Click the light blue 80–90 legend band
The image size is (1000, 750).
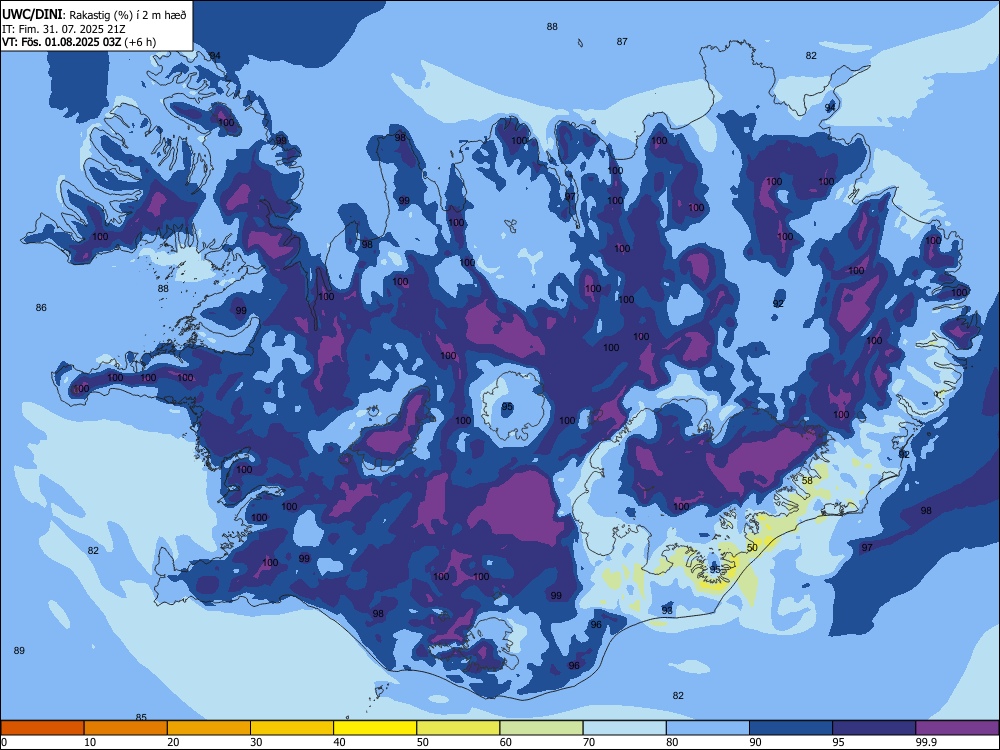click(708, 728)
